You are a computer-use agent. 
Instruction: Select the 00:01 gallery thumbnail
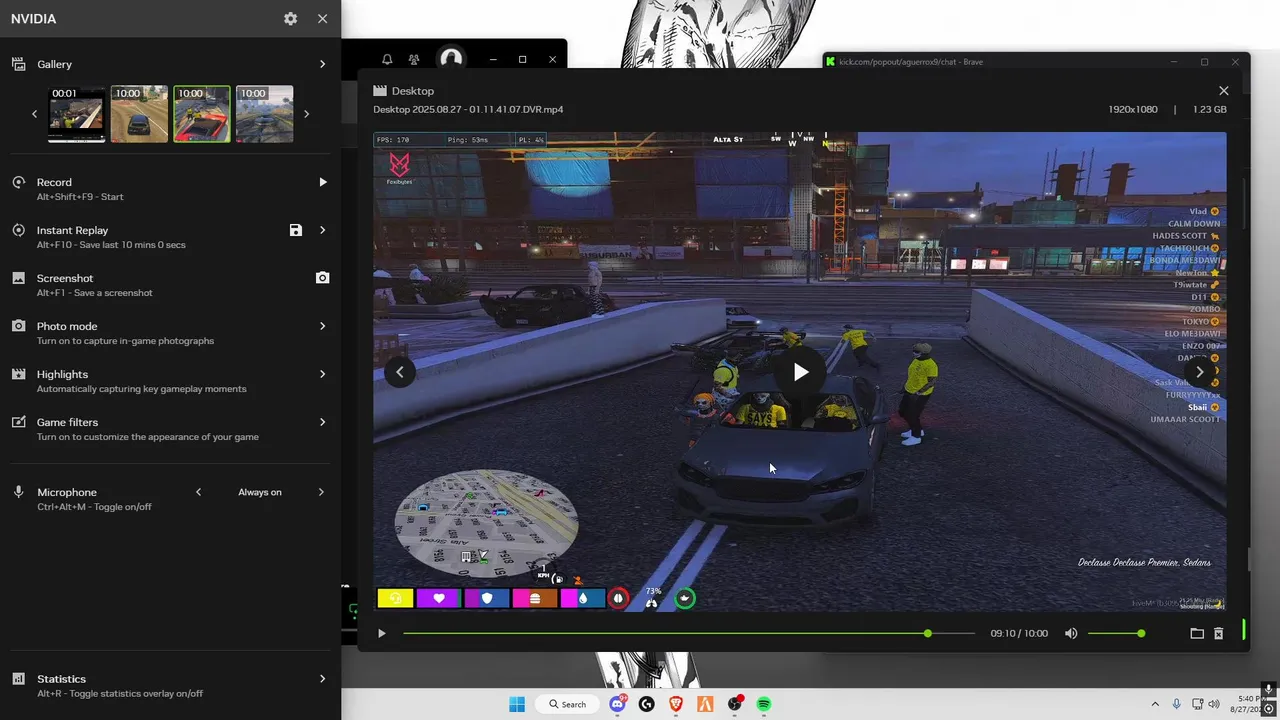[x=77, y=114]
